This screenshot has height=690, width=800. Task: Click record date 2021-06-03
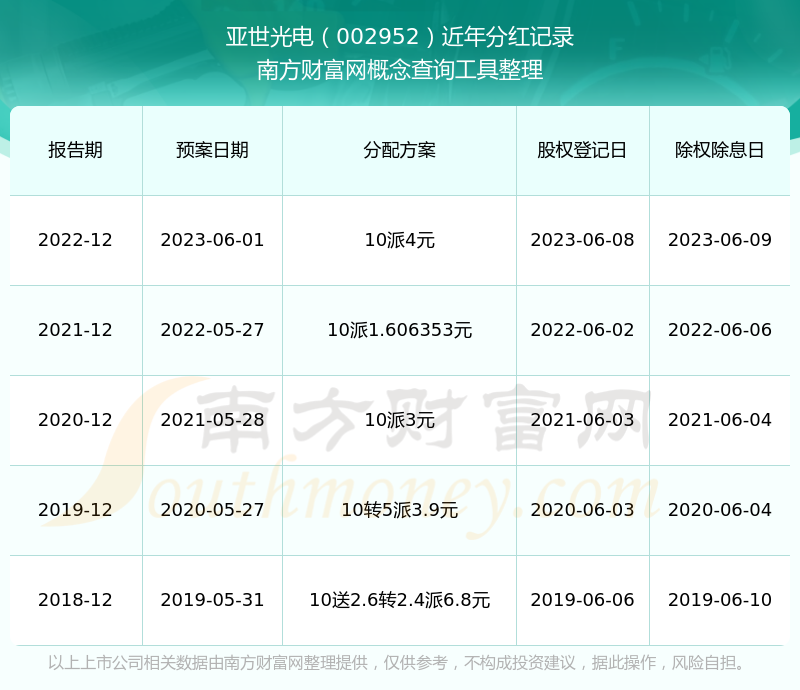click(582, 420)
